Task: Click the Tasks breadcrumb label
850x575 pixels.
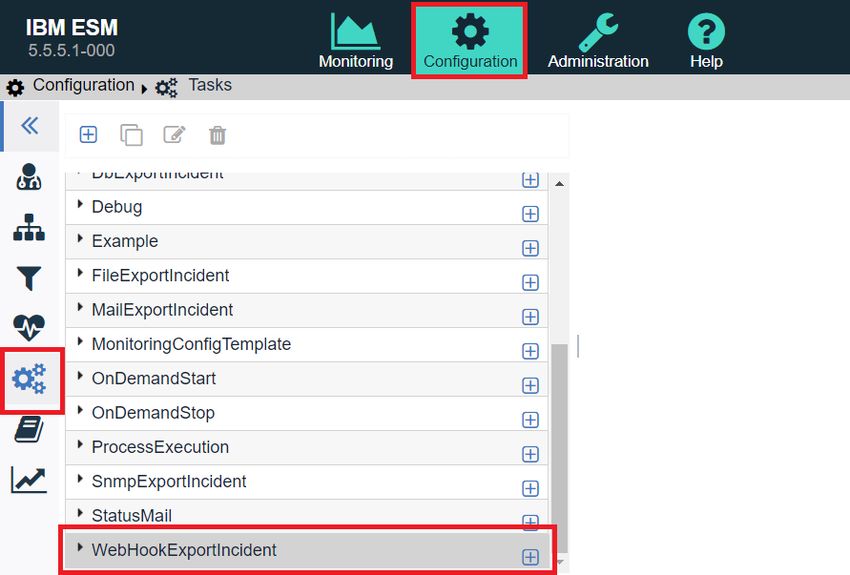Action: [210, 85]
